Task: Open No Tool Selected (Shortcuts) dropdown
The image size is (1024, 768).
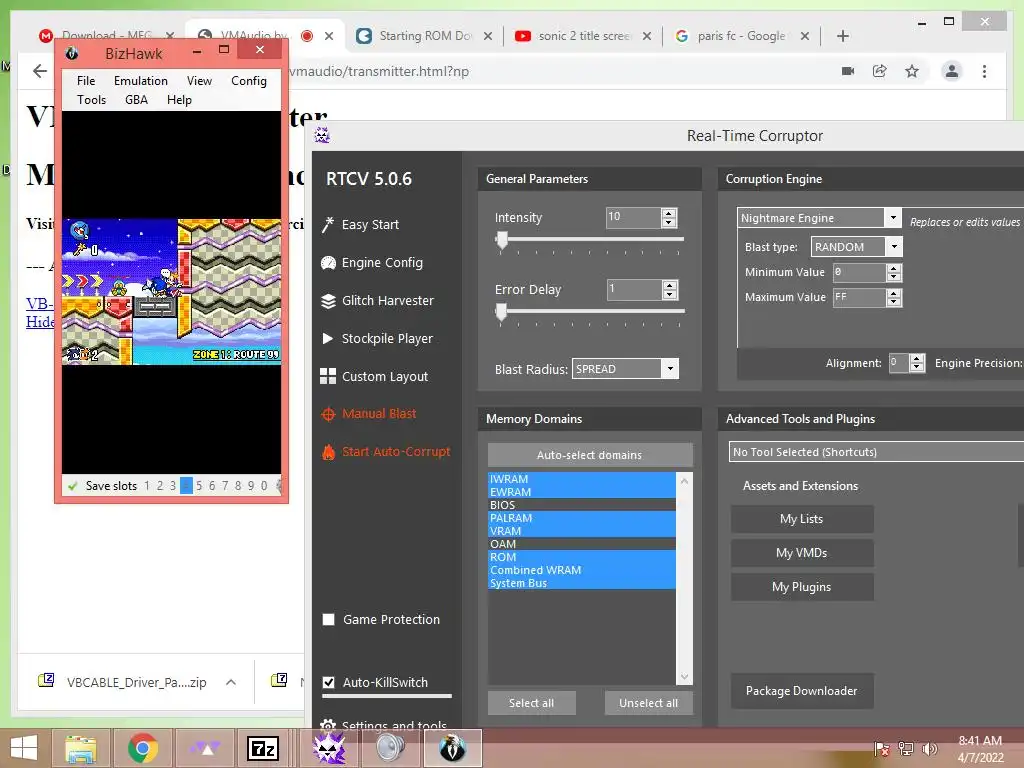Action: [876, 452]
